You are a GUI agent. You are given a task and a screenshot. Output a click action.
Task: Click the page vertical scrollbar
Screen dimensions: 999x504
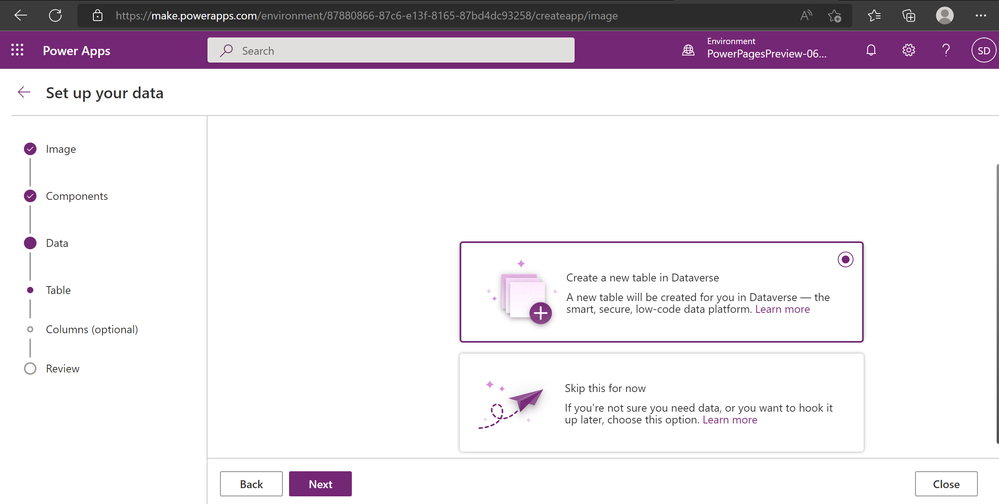(996, 304)
